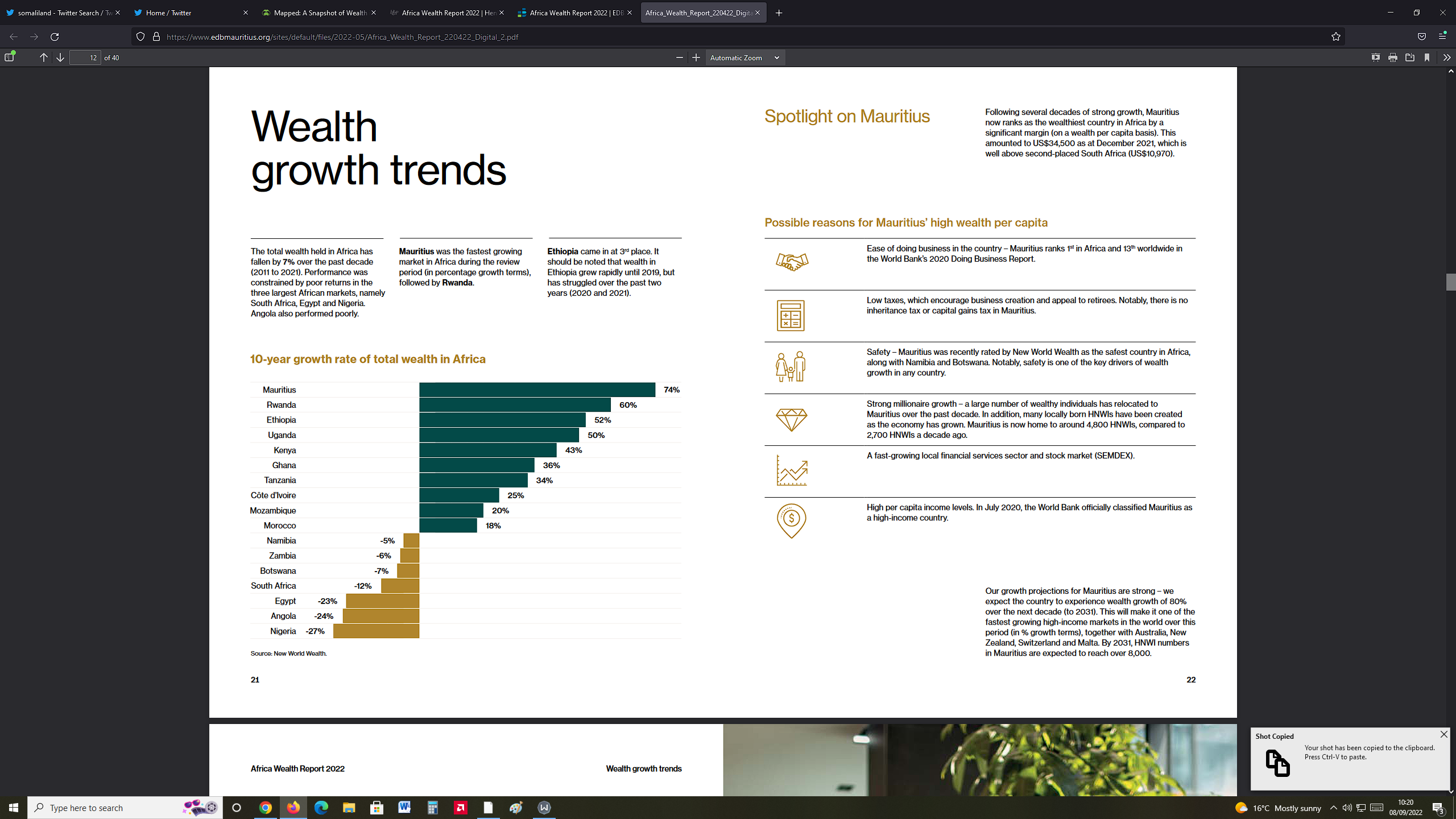
Task: Click the page number input field
Action: pos(85,57)
